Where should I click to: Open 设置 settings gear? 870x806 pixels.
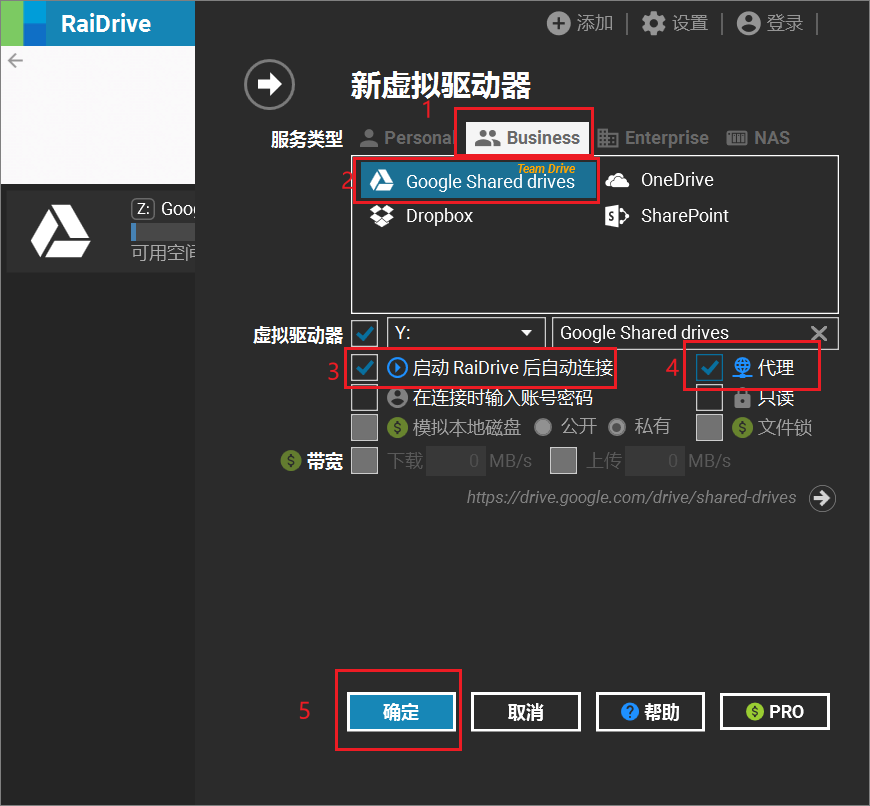653,23
